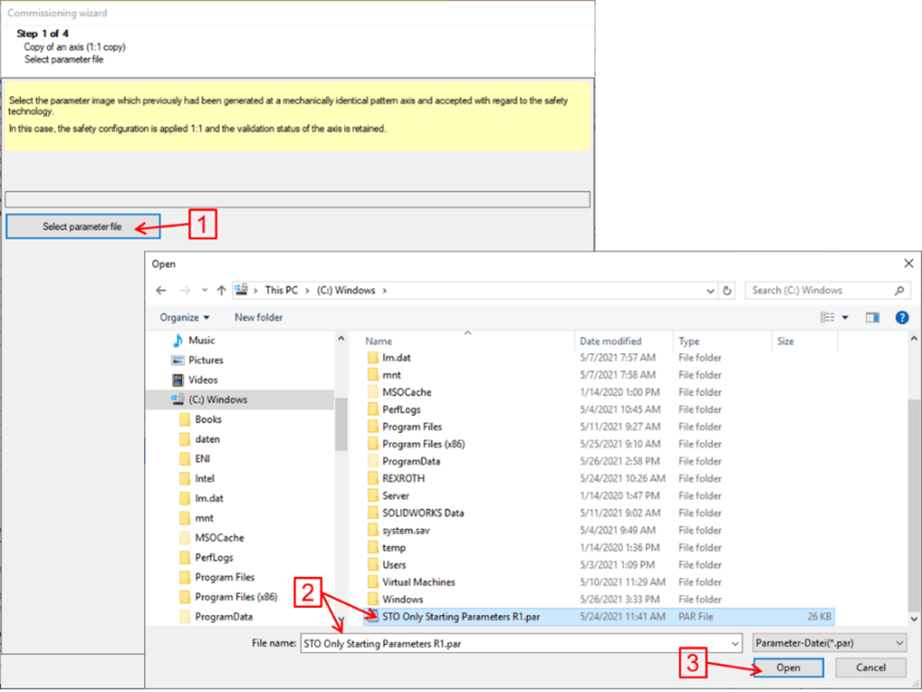Viewport: 922px width, 692px height.
Task: Open help with the question mark icon
Action: click(901, 317)
